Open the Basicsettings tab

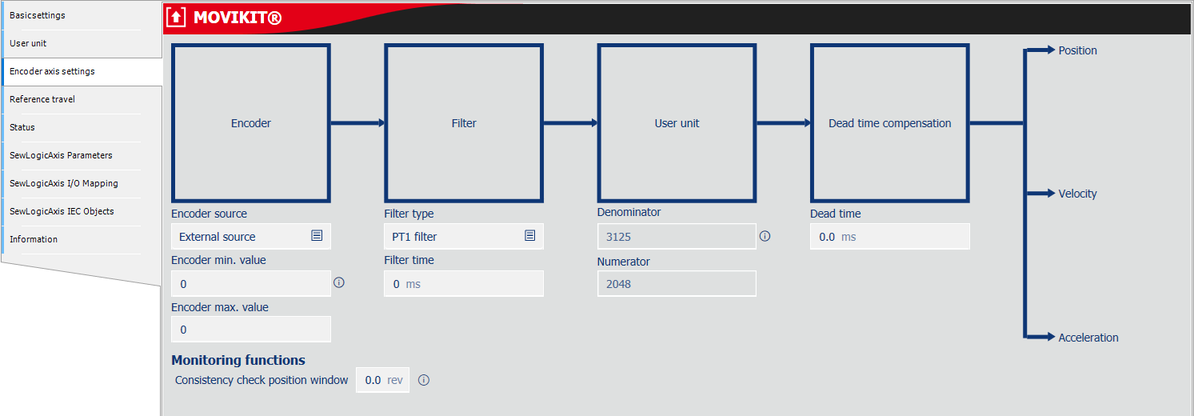click(x=80, y=15)
